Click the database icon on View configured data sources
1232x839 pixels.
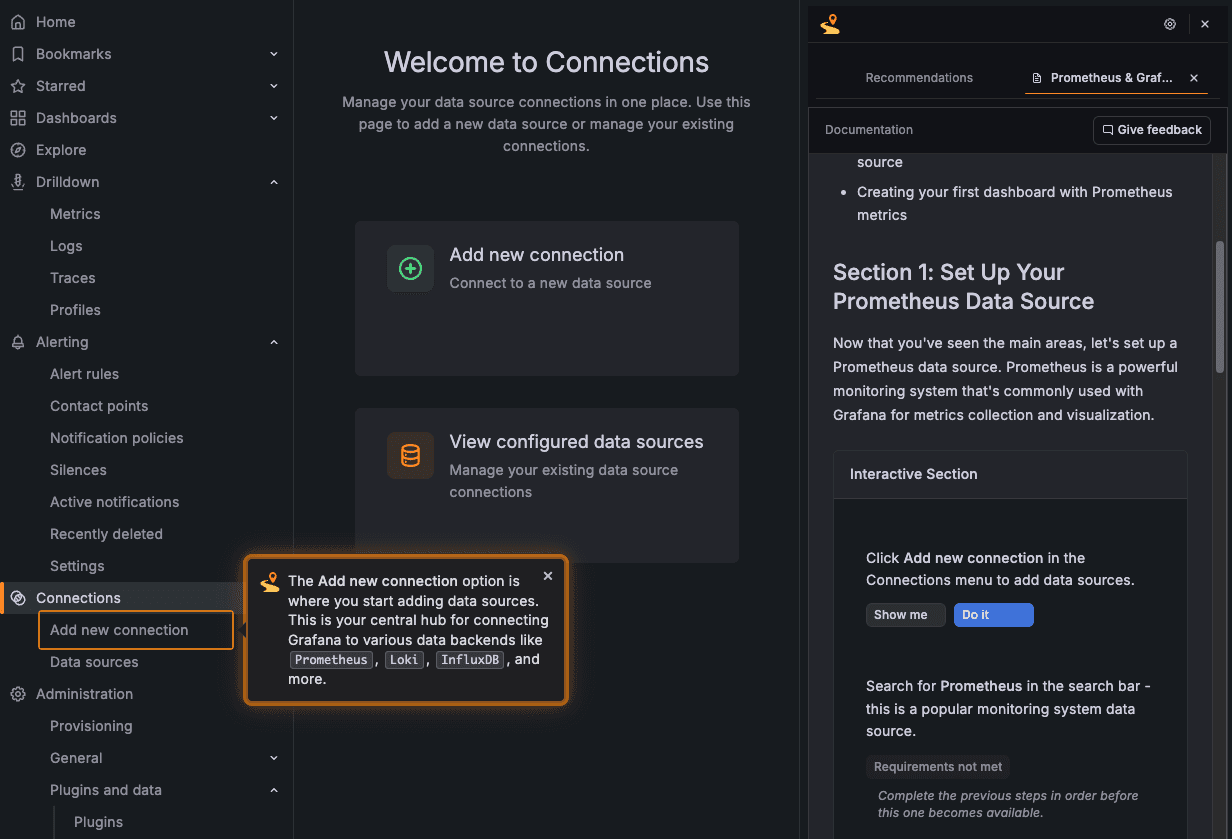[x=410, y=455]
